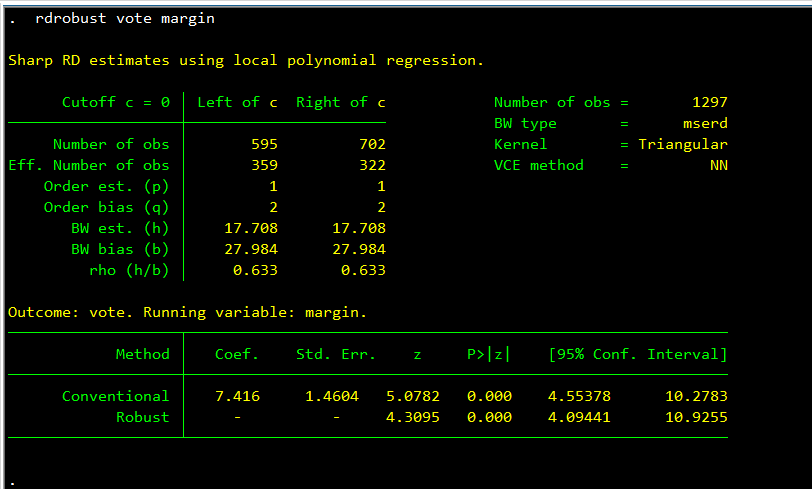This screenshot has width=812, height=489.
Task: Select the Robust z statistic 4.3095
Action: (412, 417)
